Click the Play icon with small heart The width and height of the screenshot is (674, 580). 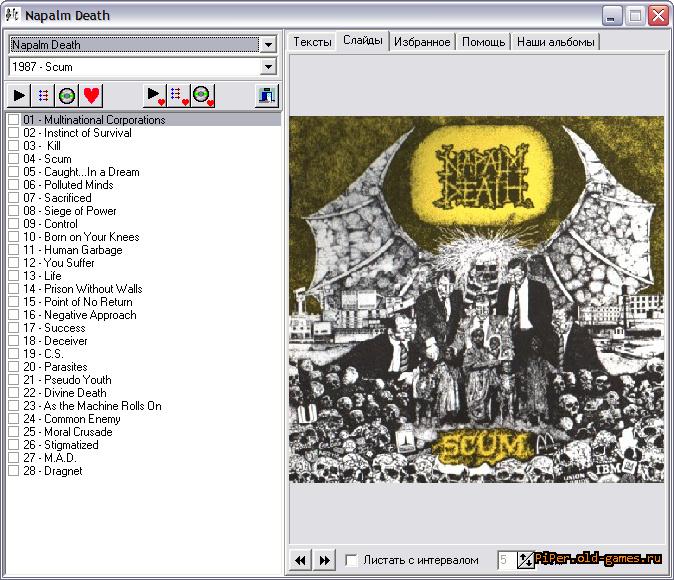click(x=154, y=95)
